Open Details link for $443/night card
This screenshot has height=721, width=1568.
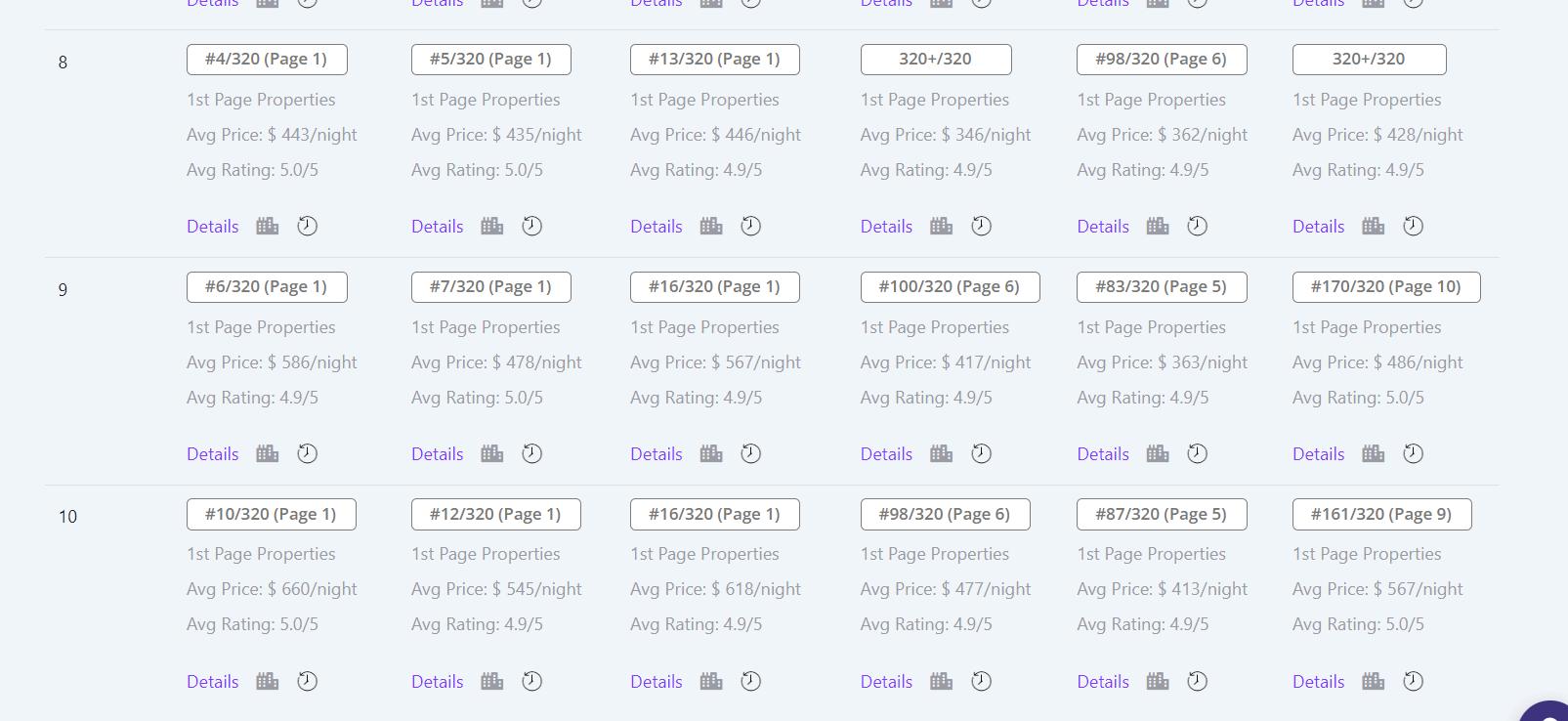(213, 227)
